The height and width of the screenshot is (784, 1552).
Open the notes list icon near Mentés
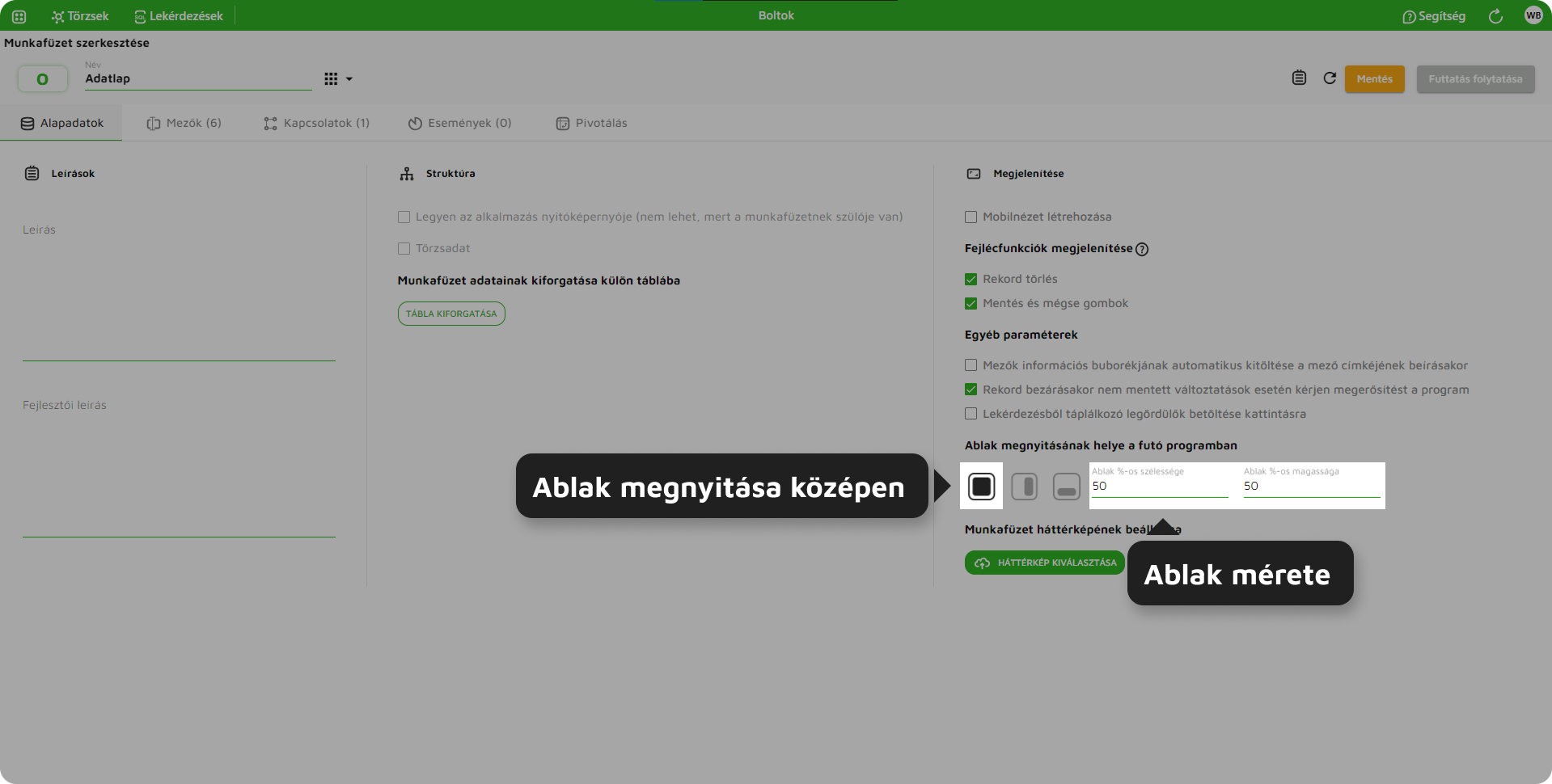1299,78
